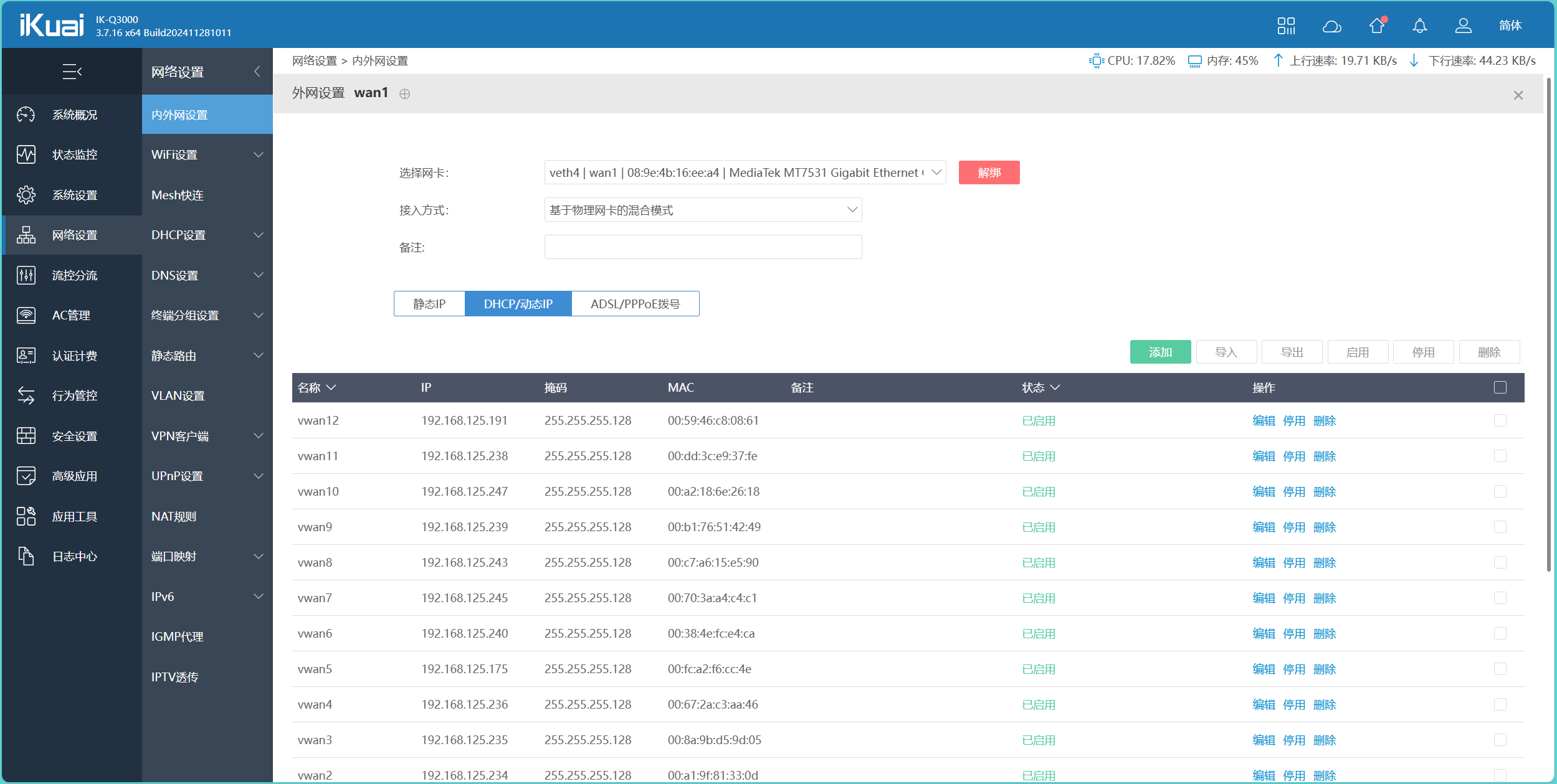Image resolution: width=1557 pixels, height=784 pixels.
Task: Collapse sidebar with hamburger menu icon
Action: point(72,72)
